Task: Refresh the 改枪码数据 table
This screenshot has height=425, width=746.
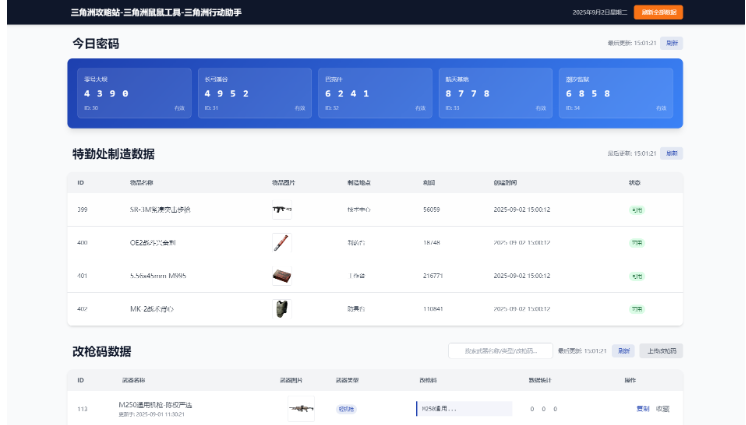Action: (623, 351)
